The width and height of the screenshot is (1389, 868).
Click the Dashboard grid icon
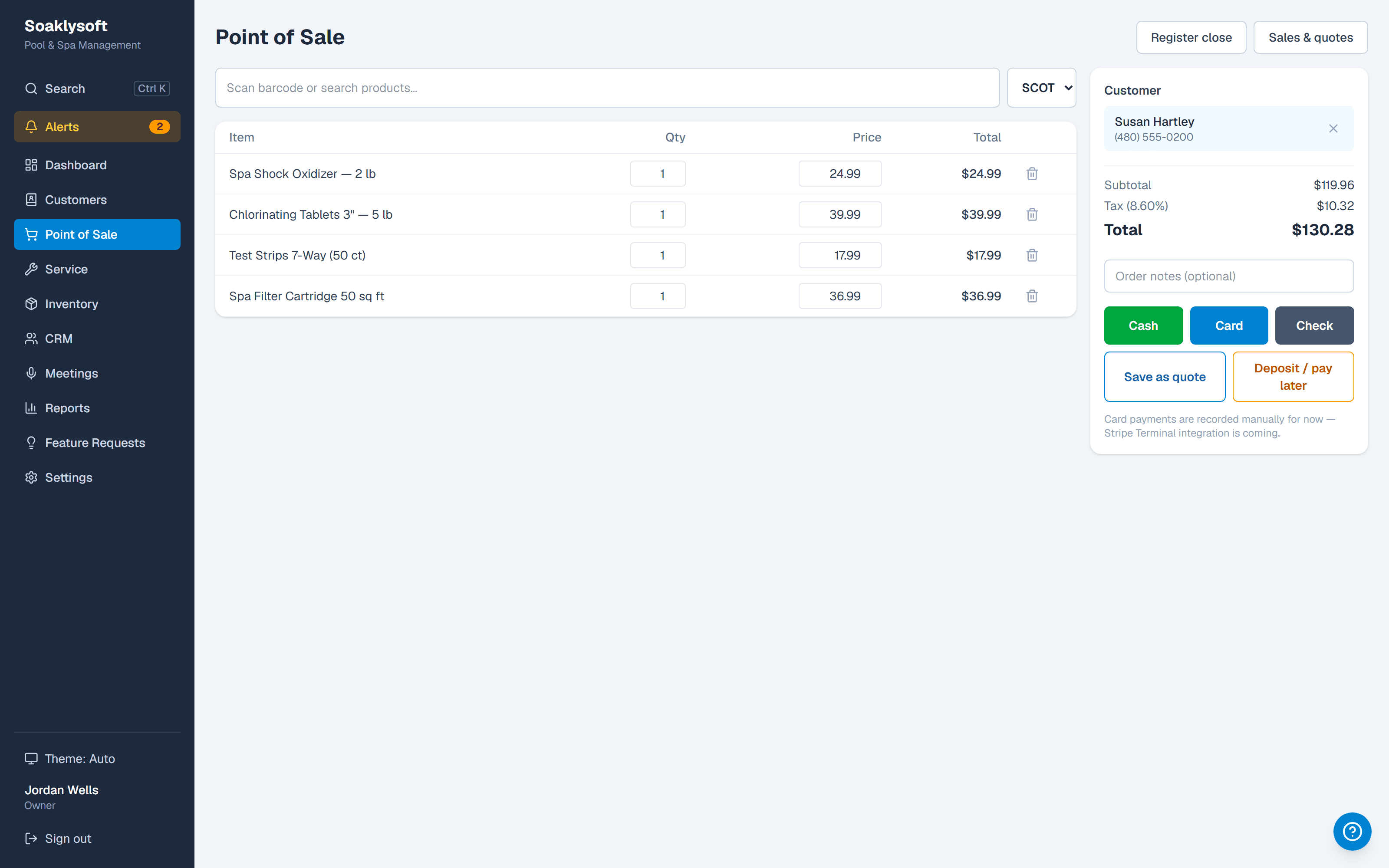(31, 165)
